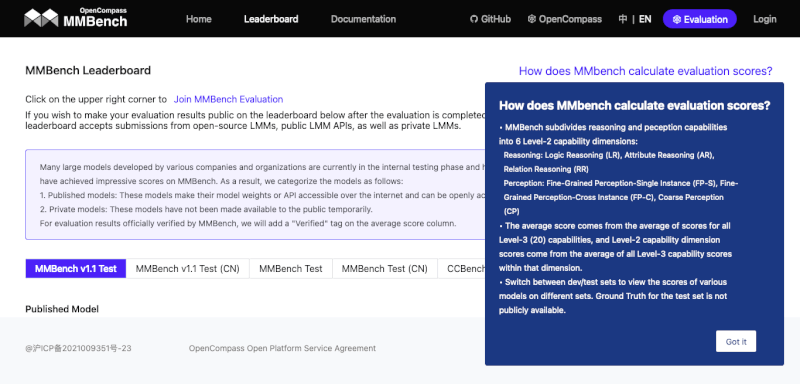Open the OpenCompass link in the header

[x=565, y=19]
